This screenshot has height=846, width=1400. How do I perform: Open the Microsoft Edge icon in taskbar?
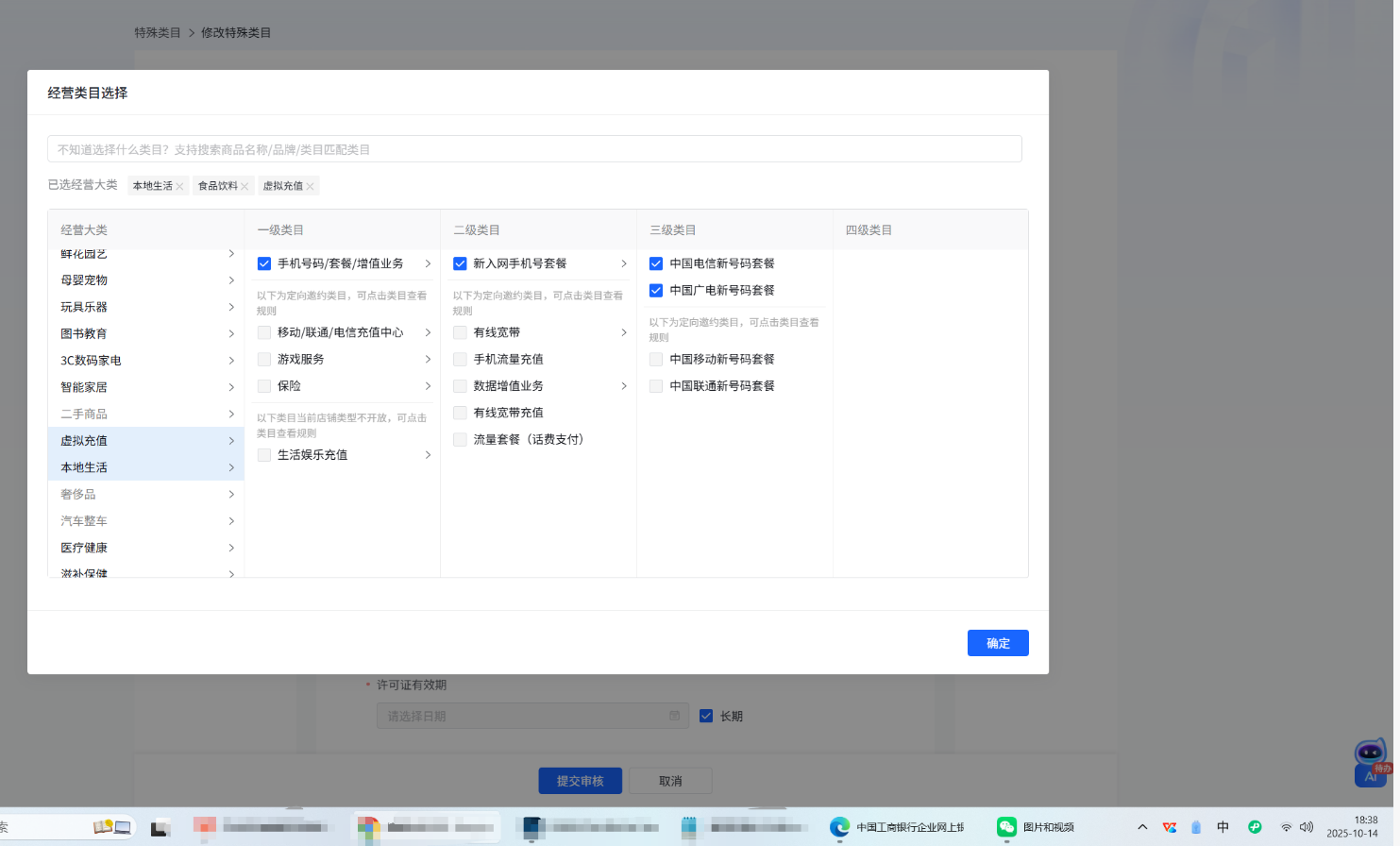839,827
